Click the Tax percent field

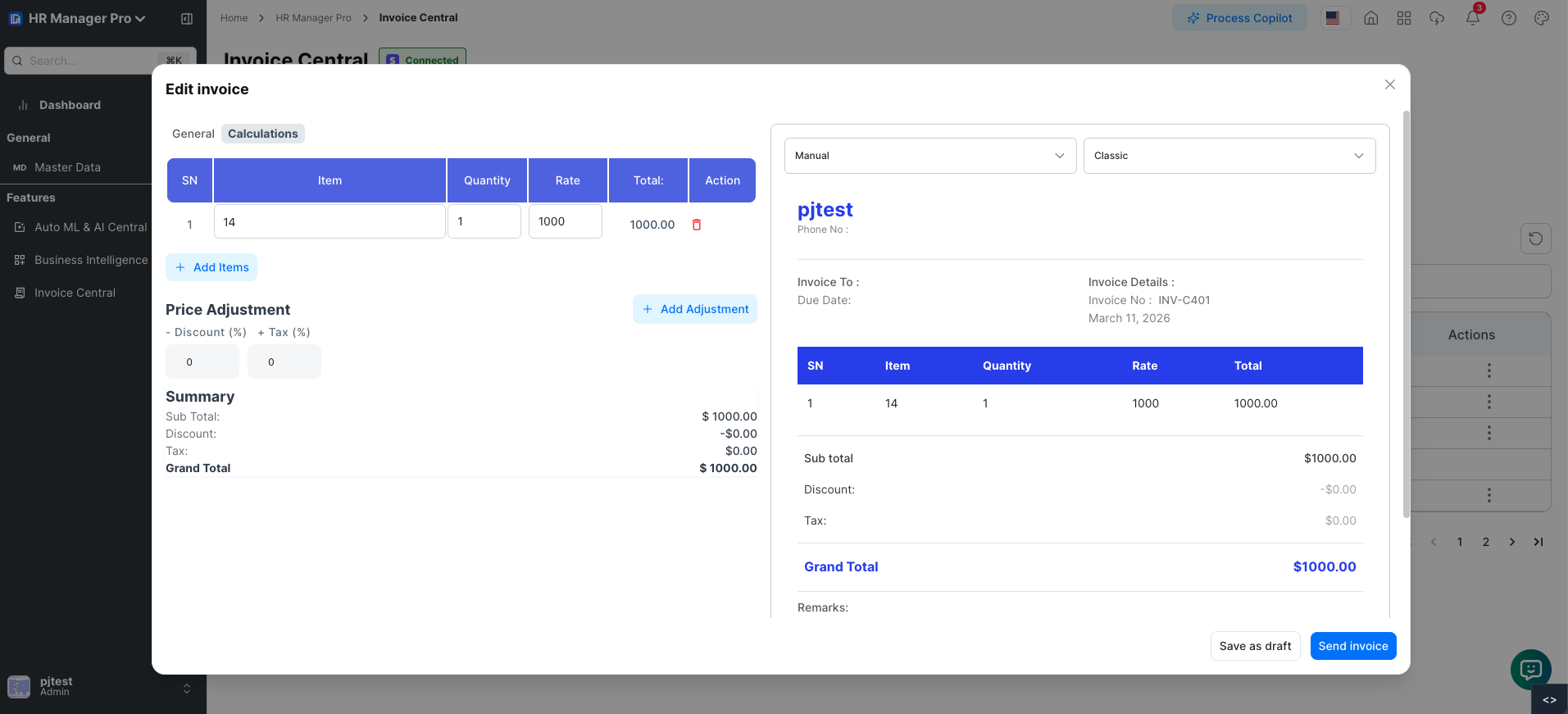(x=284, y=362)
